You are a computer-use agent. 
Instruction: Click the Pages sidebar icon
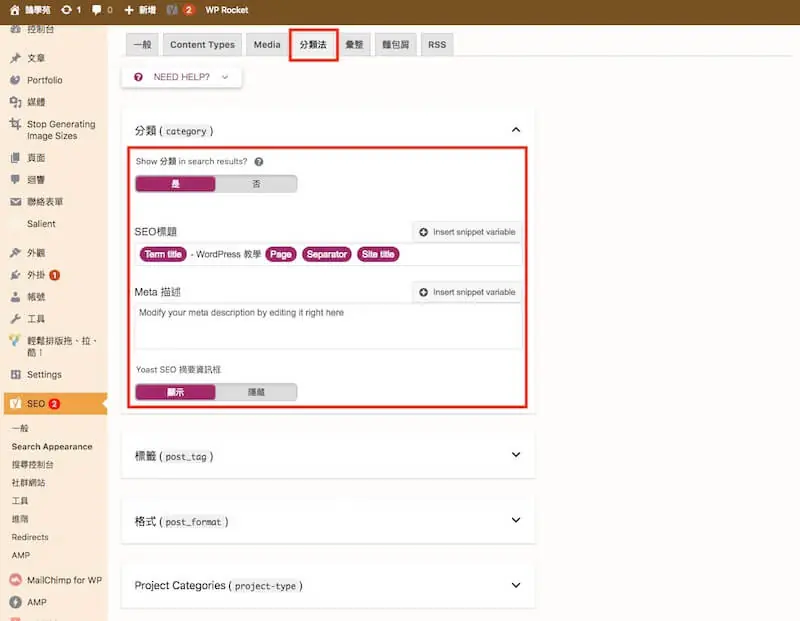[x=15, y=158]
